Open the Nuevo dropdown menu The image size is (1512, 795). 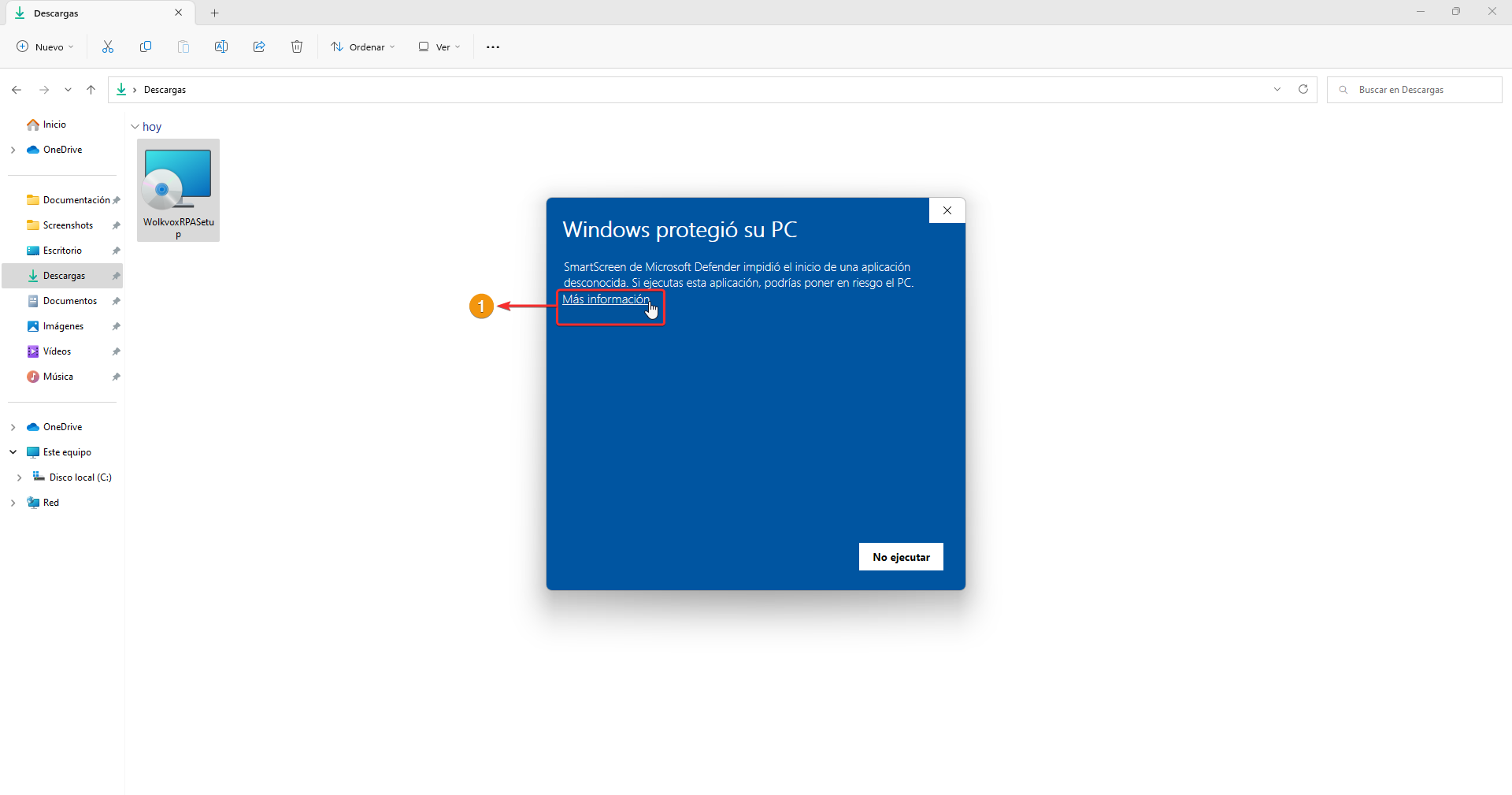pyautogui.click(x=45, y=47)
